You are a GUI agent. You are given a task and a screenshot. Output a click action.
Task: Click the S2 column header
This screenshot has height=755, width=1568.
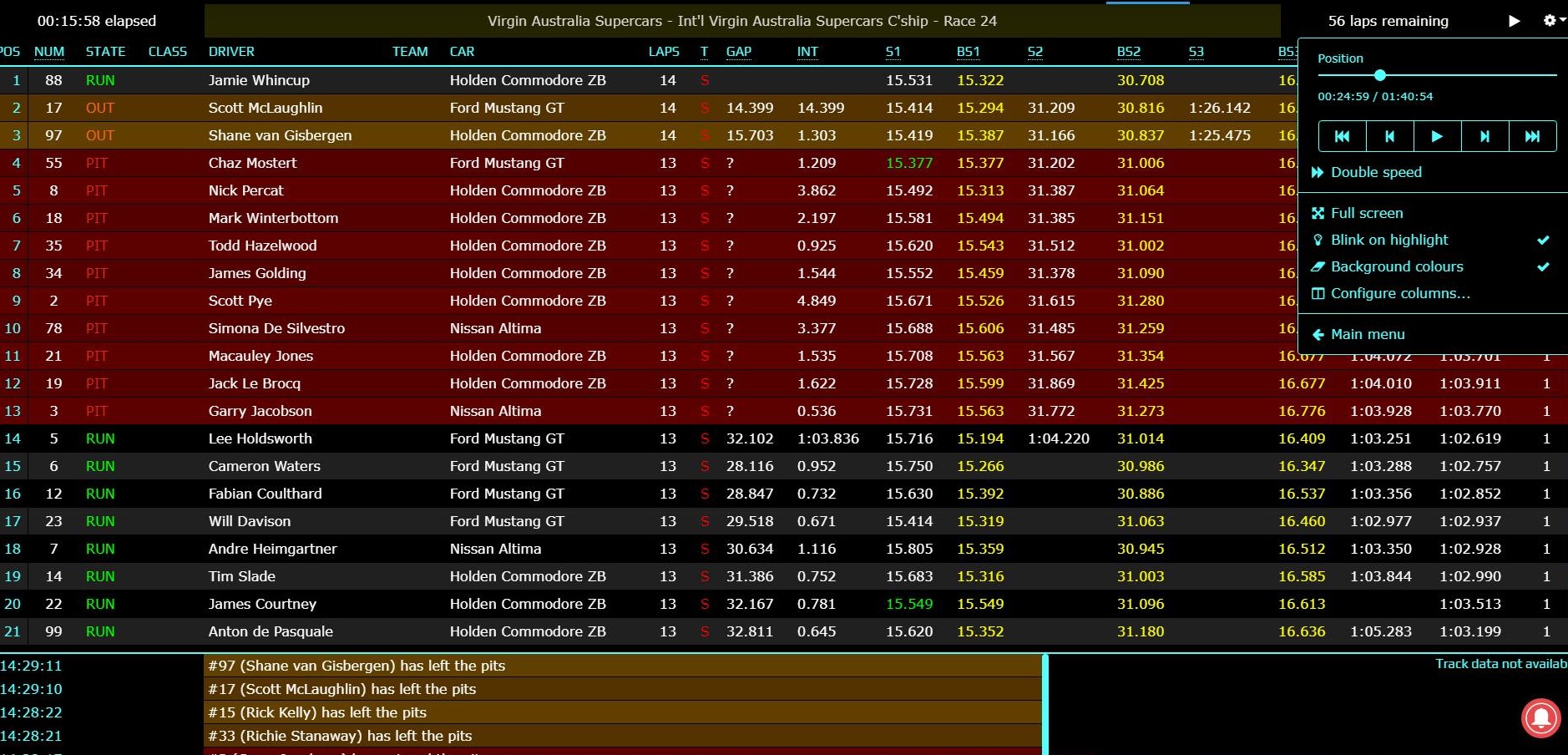[x=1035, y=52]
